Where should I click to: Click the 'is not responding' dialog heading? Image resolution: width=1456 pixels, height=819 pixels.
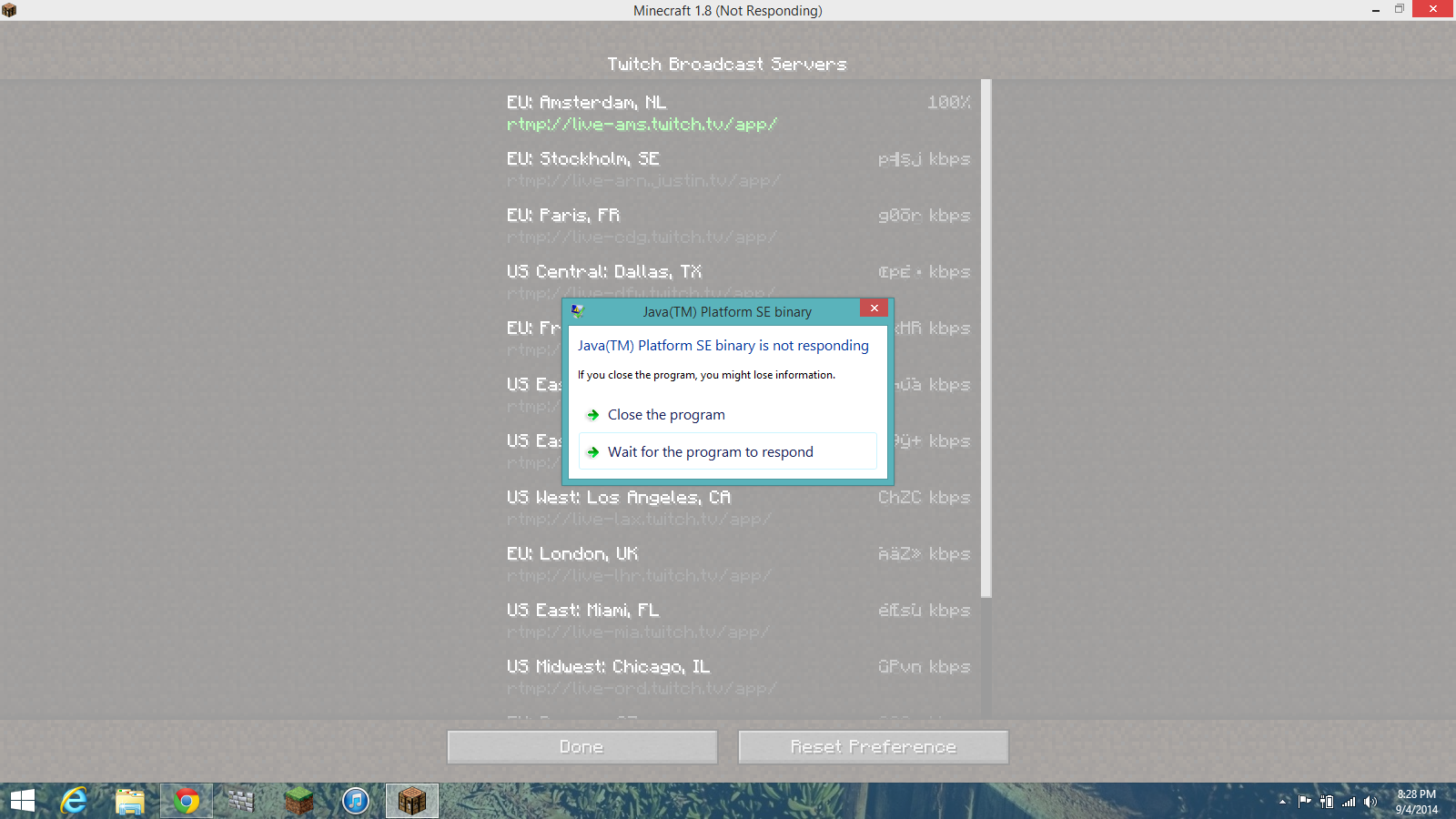[x=723, y=346]
